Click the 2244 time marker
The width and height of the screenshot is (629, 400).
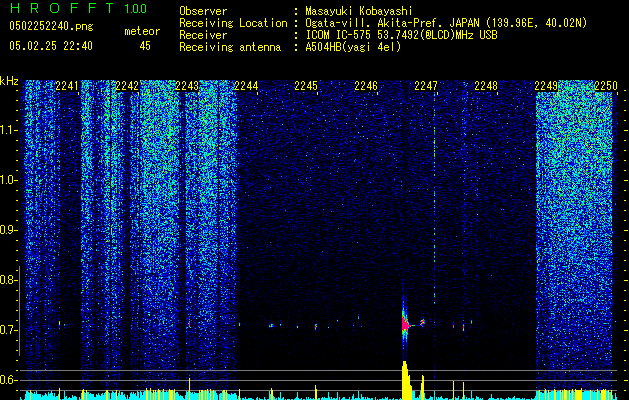pos(246,86)
